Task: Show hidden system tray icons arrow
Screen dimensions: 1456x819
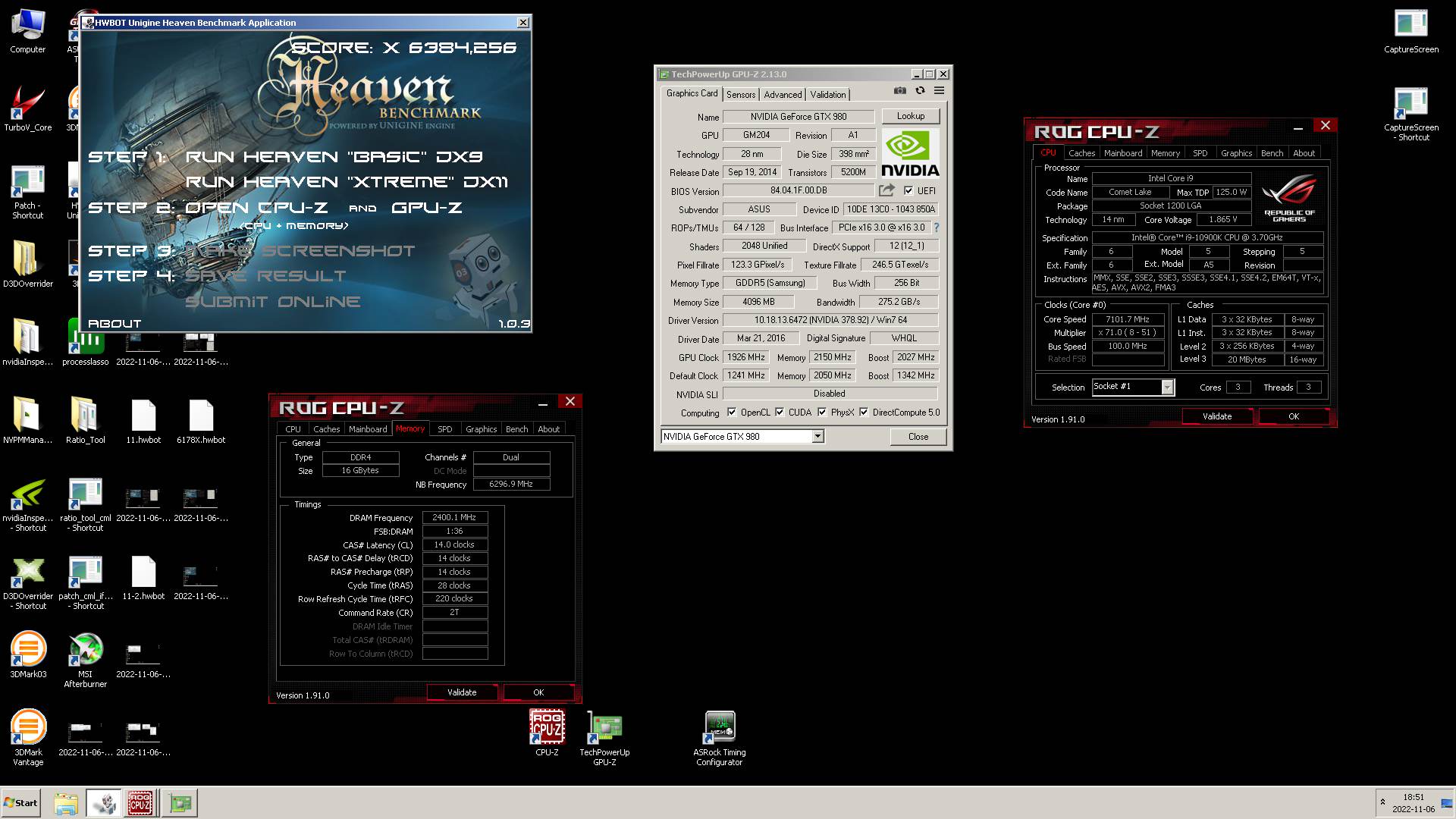Action: pyautogui.click(x=1382, y=802)
